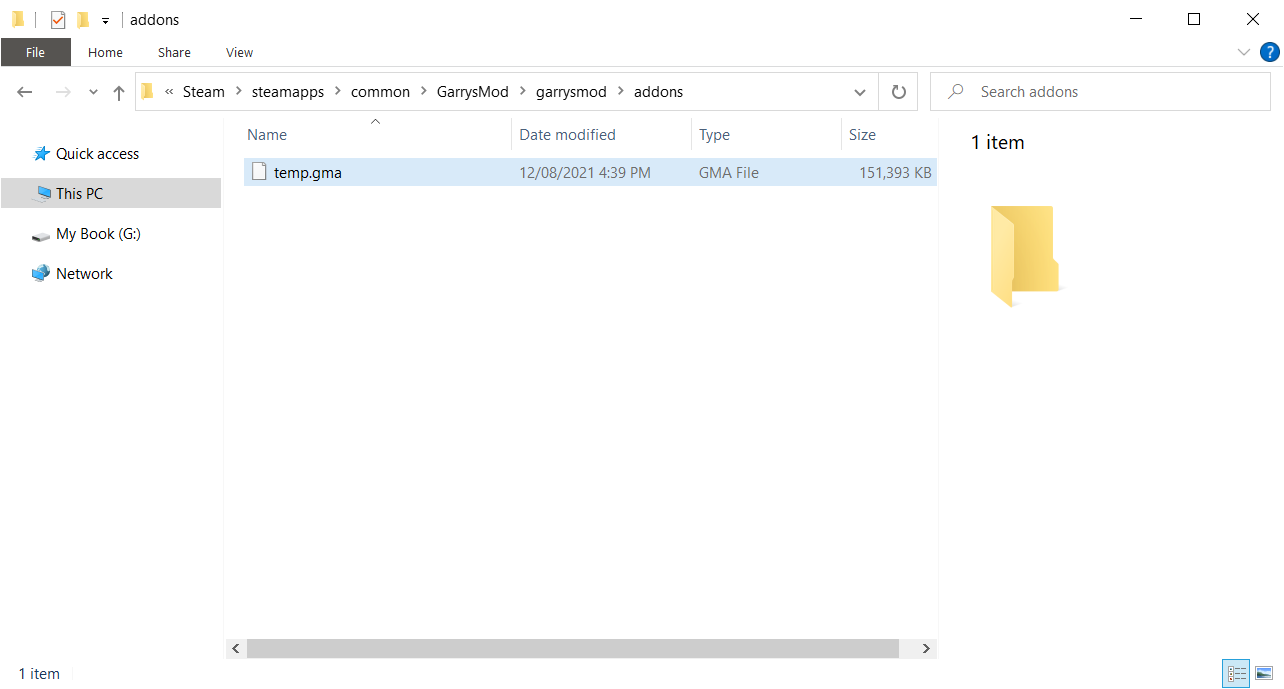
Task: Open the address bar history dropdown
Action: point(860,92)
